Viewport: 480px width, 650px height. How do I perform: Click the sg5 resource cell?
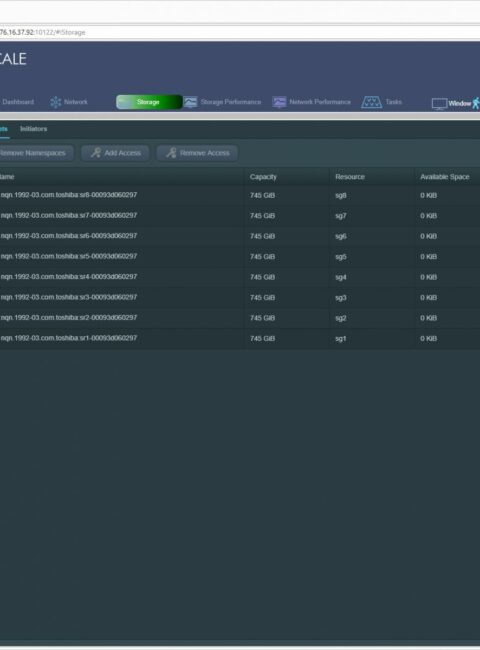(341, 257)
